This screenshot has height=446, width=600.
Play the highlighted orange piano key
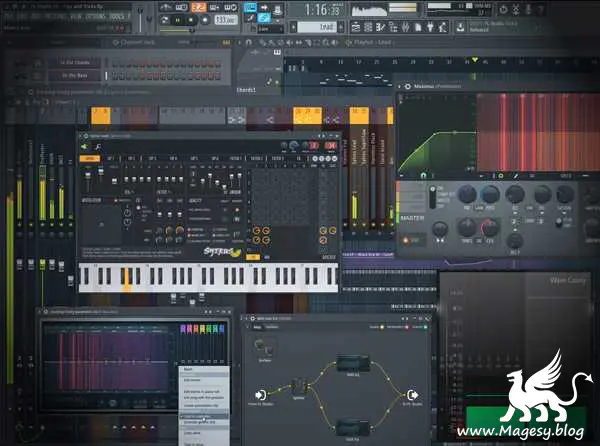[x=127, y=281]
